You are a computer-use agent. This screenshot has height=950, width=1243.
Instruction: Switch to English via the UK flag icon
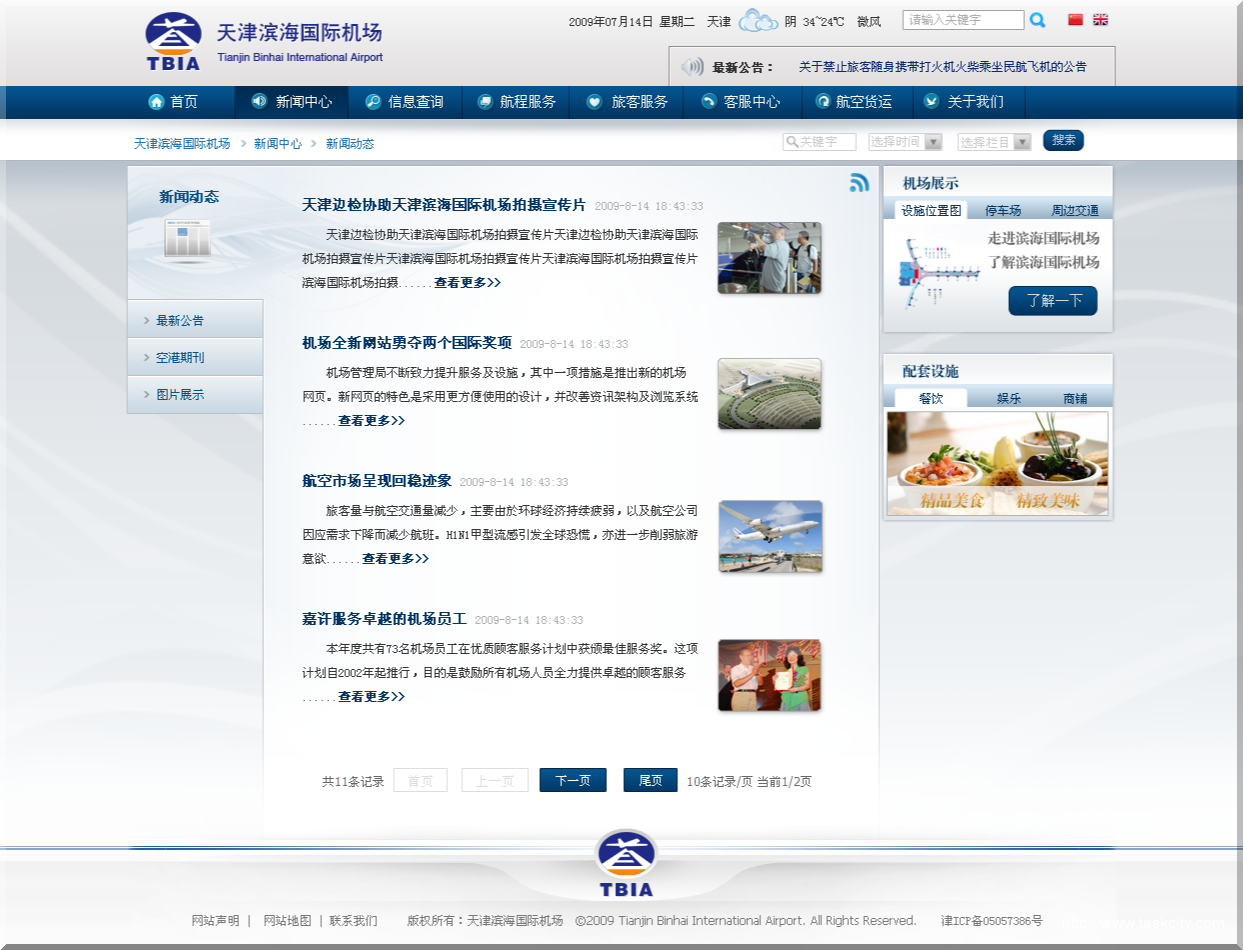[1100, 19]
